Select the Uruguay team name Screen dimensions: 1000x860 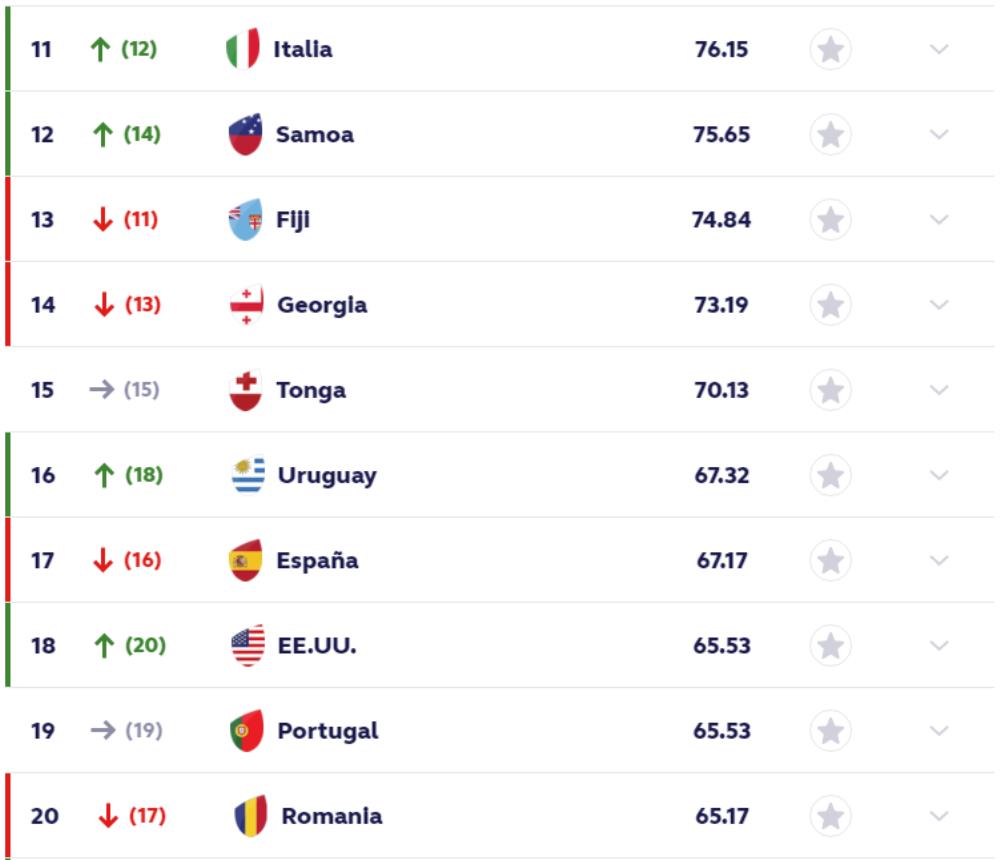tap(327, 475)
